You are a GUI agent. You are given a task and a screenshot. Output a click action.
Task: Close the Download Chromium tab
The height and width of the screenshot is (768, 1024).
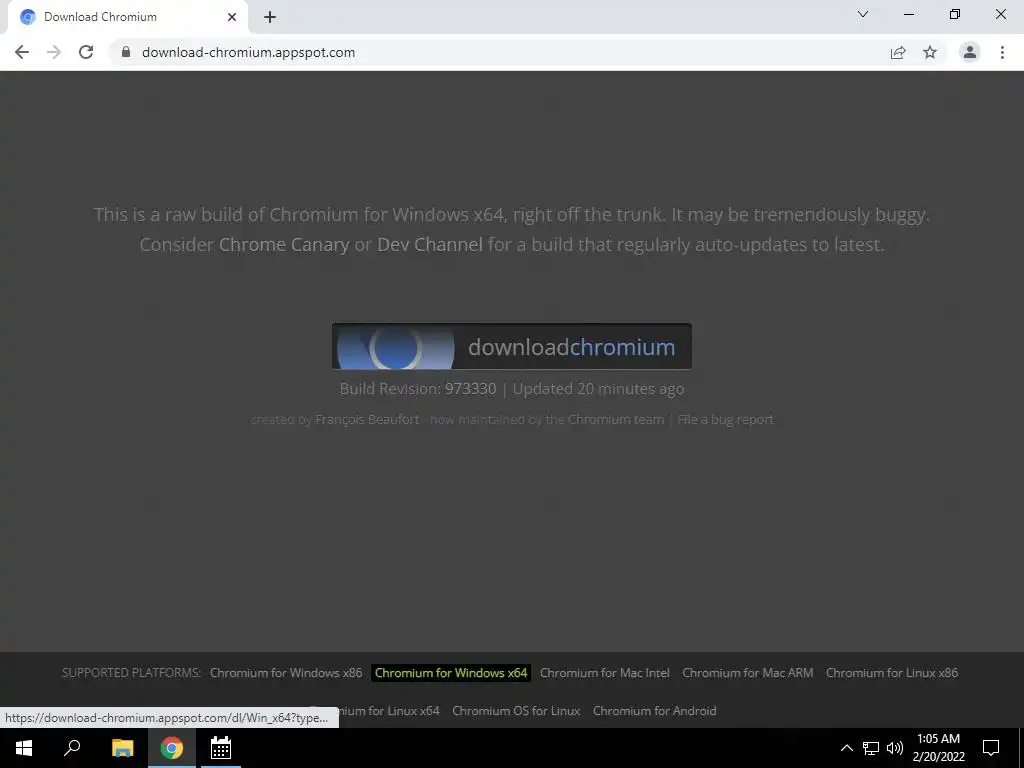[232, 17]
